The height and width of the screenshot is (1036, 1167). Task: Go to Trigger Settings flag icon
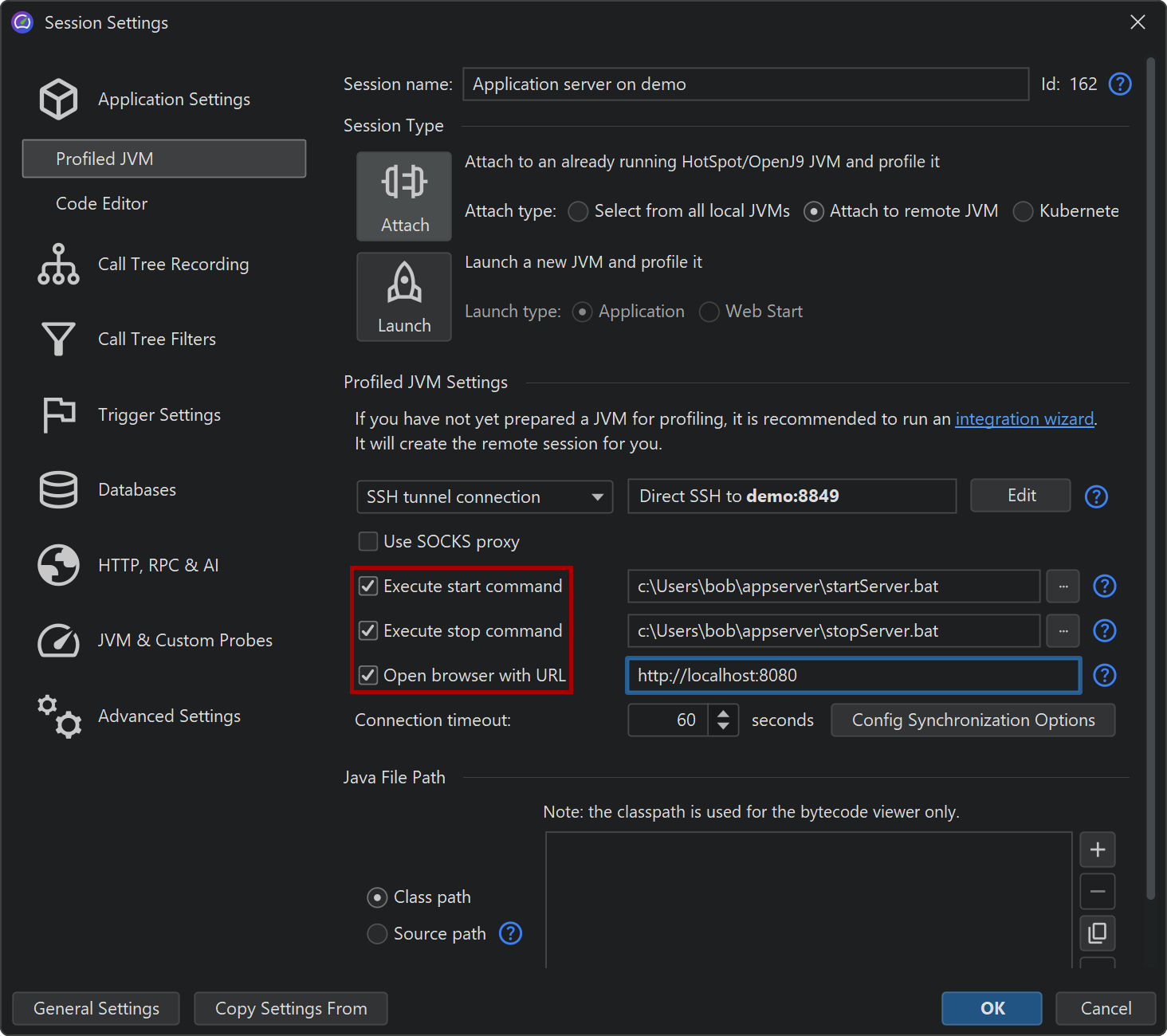(x=59, y=414)
